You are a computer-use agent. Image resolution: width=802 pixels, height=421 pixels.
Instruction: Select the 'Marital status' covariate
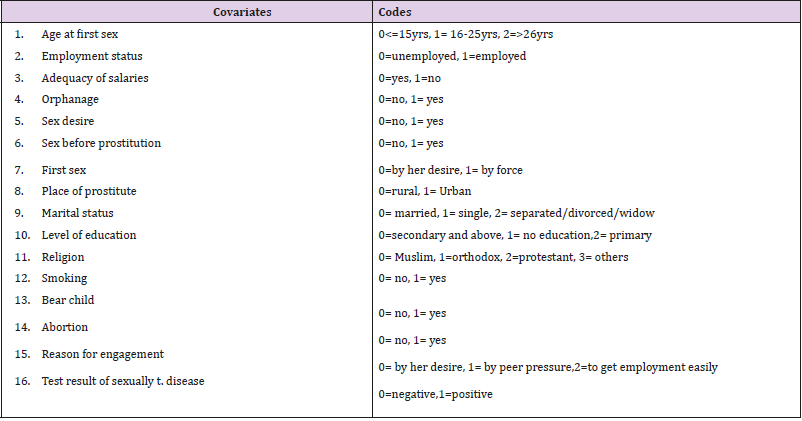pos(78,213)
